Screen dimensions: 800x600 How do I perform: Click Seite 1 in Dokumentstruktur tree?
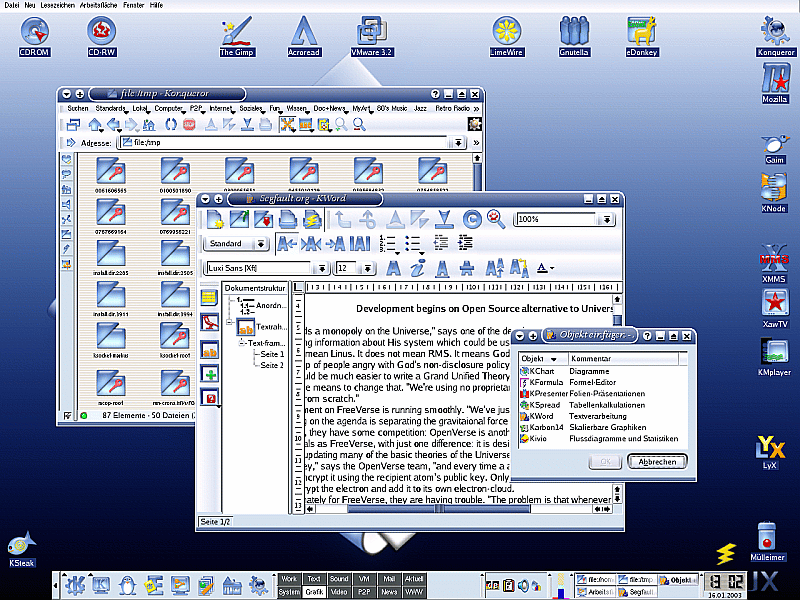(x=272, y=354)
